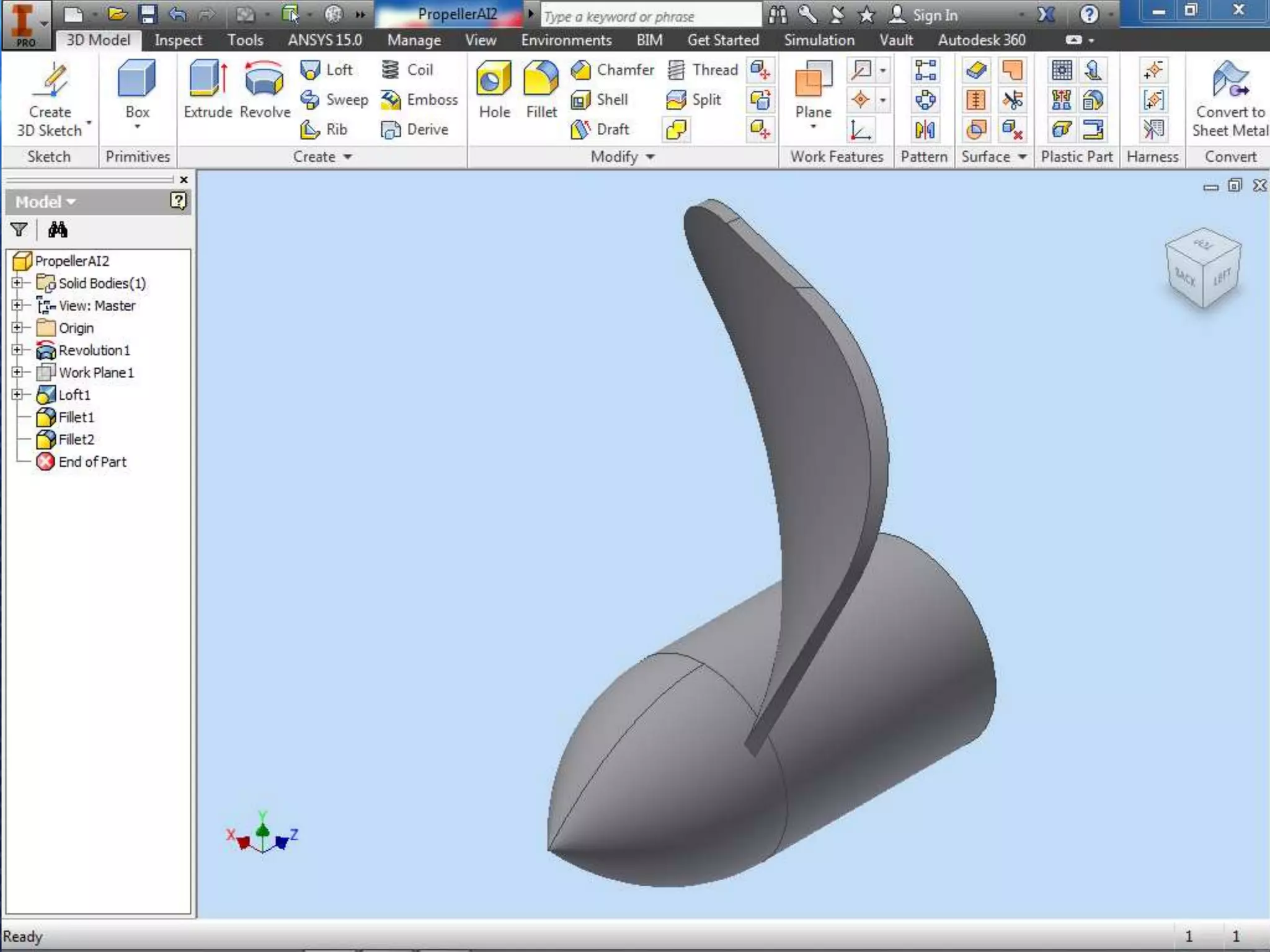The image size is (1270, 952).
Task: Select Fillet2 in the model tree
Action: pyautogui.click(x=76, y=439)
